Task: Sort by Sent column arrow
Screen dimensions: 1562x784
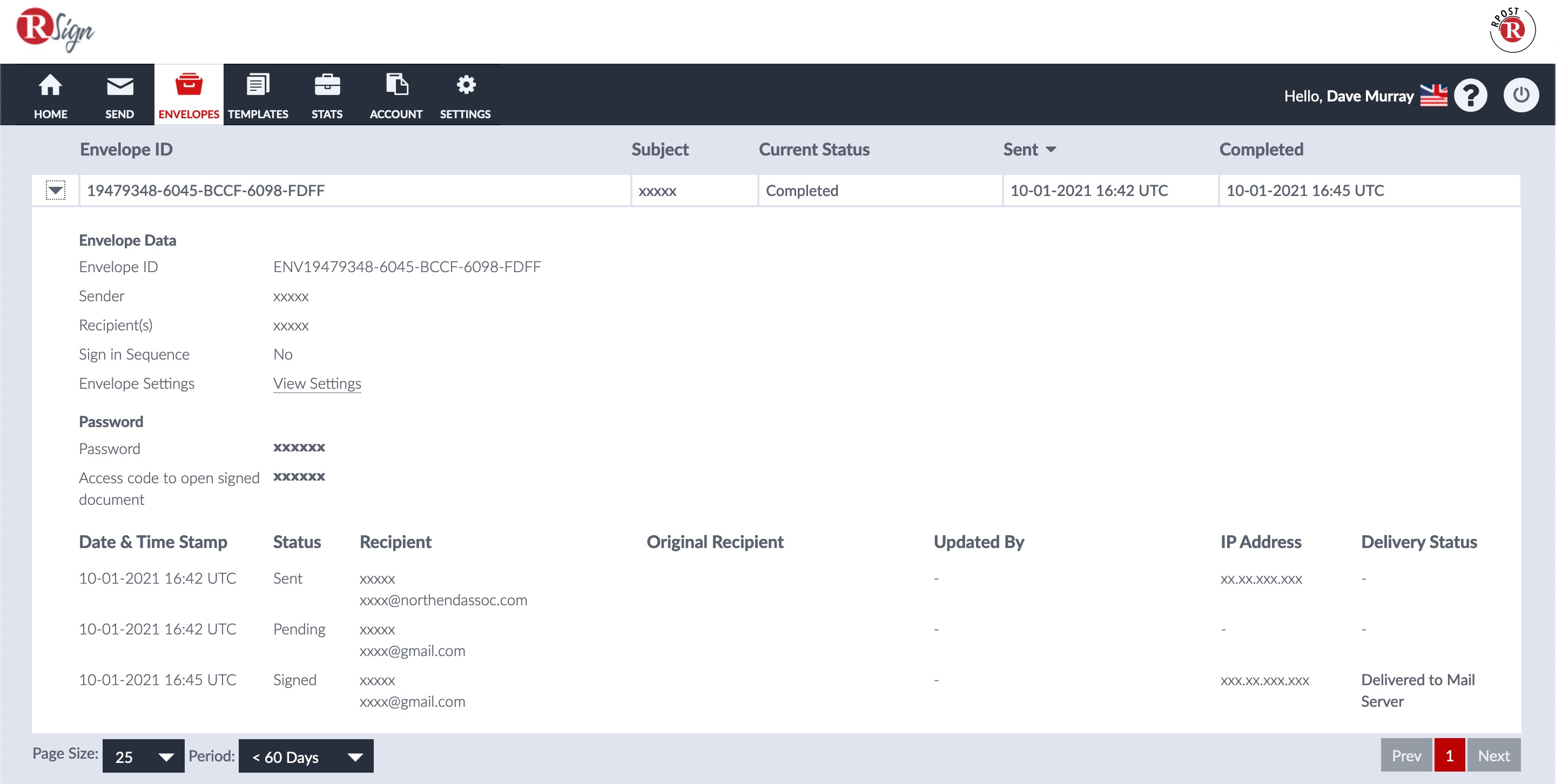Action: [1051, 150]
